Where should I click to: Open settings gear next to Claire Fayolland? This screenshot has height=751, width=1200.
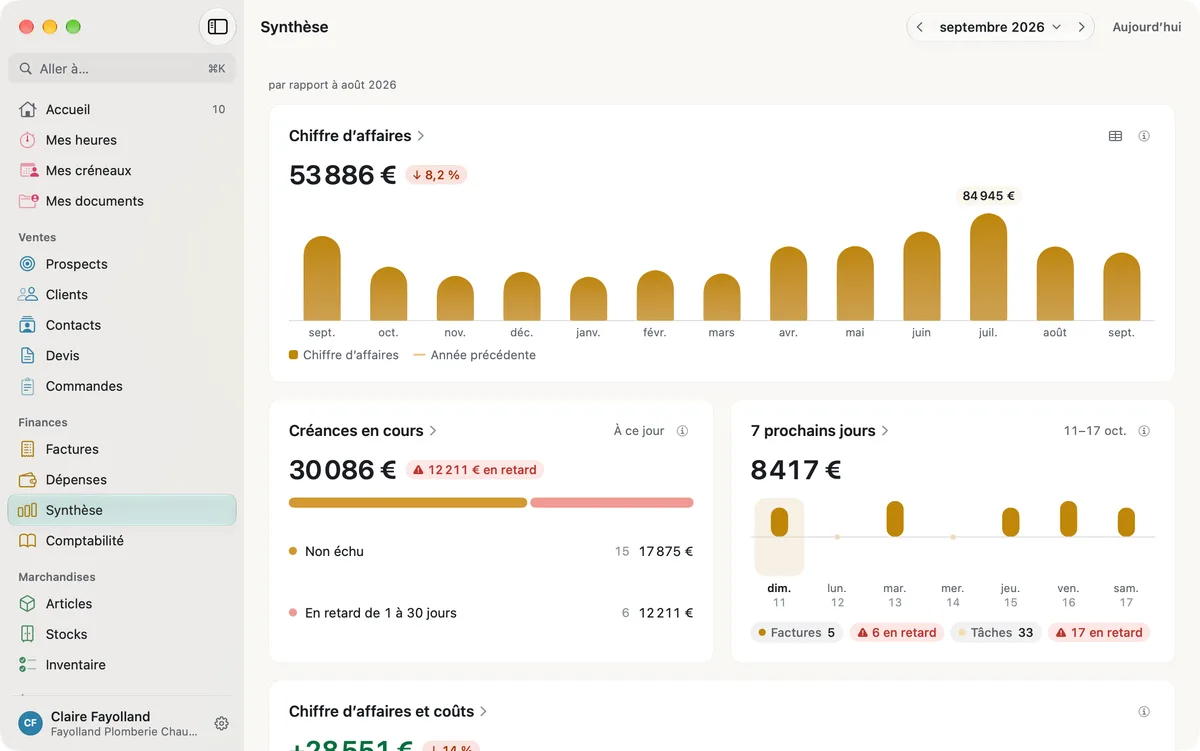pyautogui.click(x=222, y=723)
